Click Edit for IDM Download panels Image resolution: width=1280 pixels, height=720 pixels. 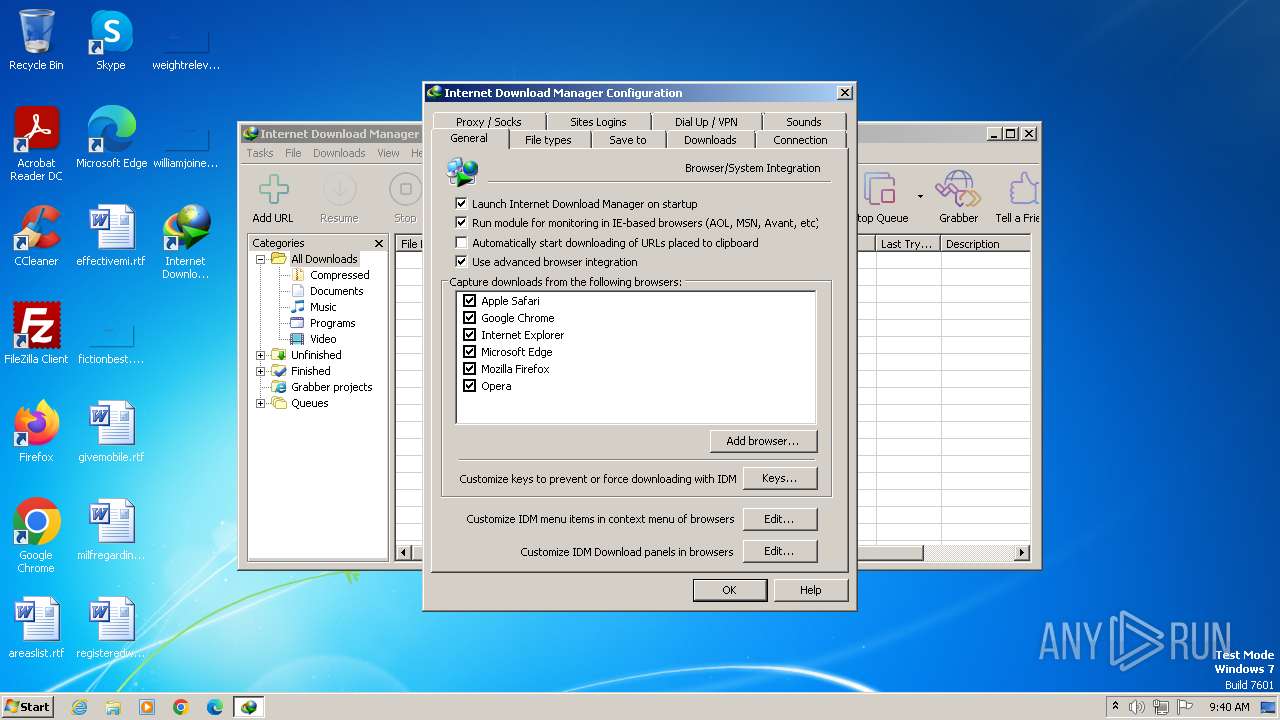tap(780, 551)
